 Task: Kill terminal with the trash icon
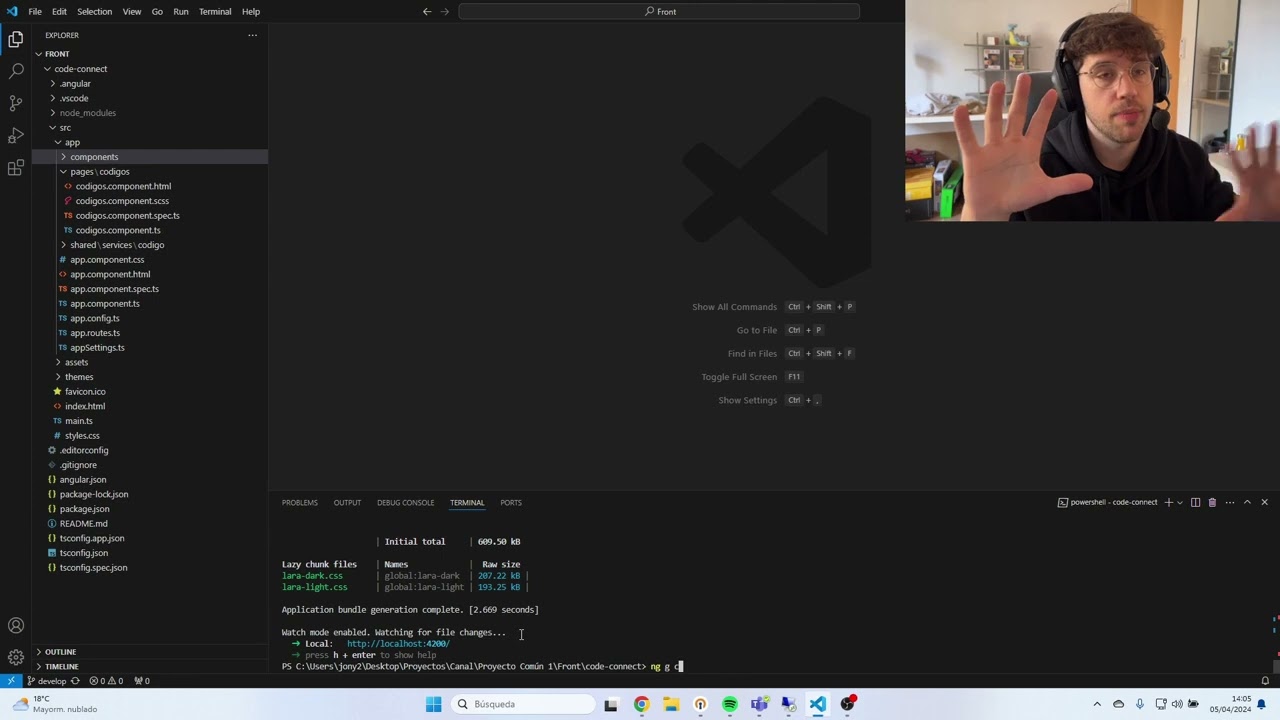click(1212, 502)
